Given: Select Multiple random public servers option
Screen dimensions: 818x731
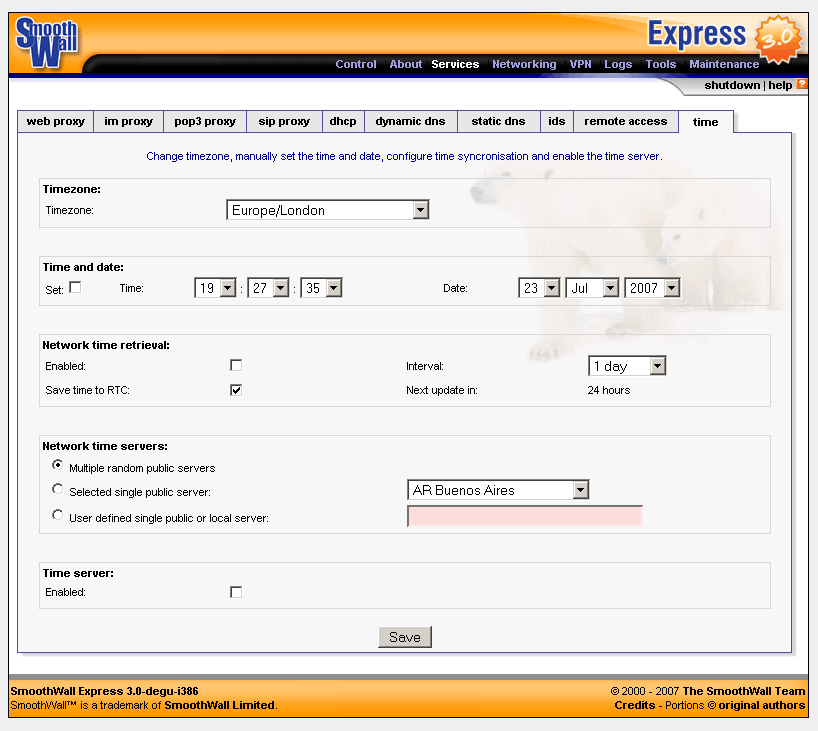Looking at the screenshot, I should click(x=57, y=464).
